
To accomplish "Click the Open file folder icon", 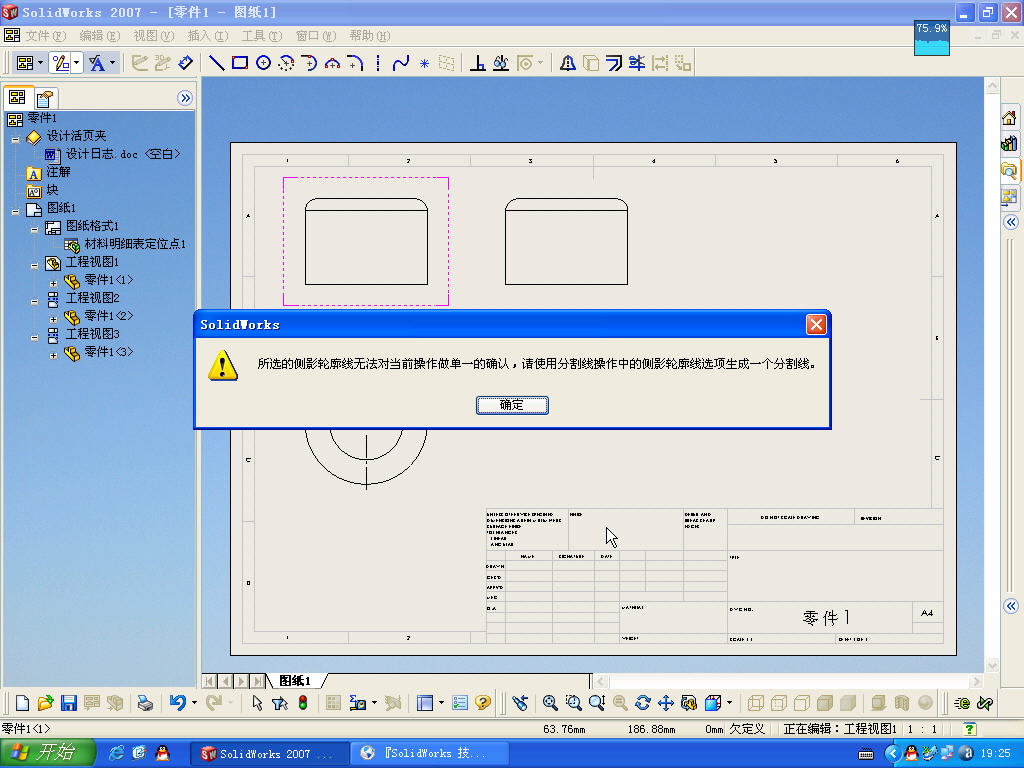I will pyautogui.click(x=45, y=703).
